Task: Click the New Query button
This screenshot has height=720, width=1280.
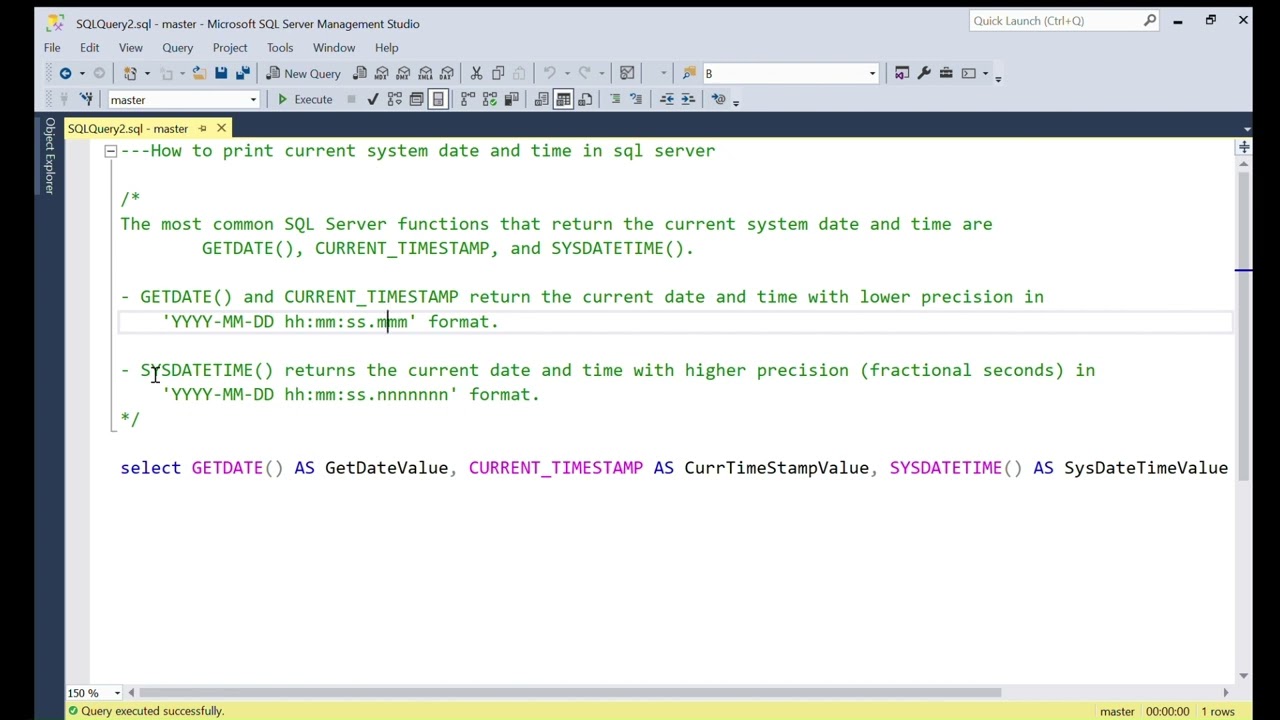Action: tap(304, 73)
